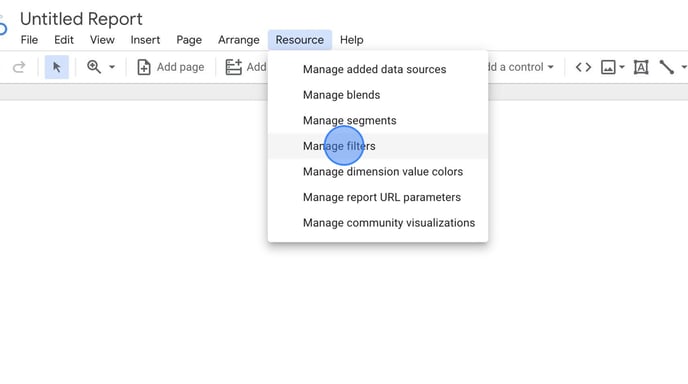Select the line drawing tool icon
The image size is (688, 384).
[x=666, y=67]
